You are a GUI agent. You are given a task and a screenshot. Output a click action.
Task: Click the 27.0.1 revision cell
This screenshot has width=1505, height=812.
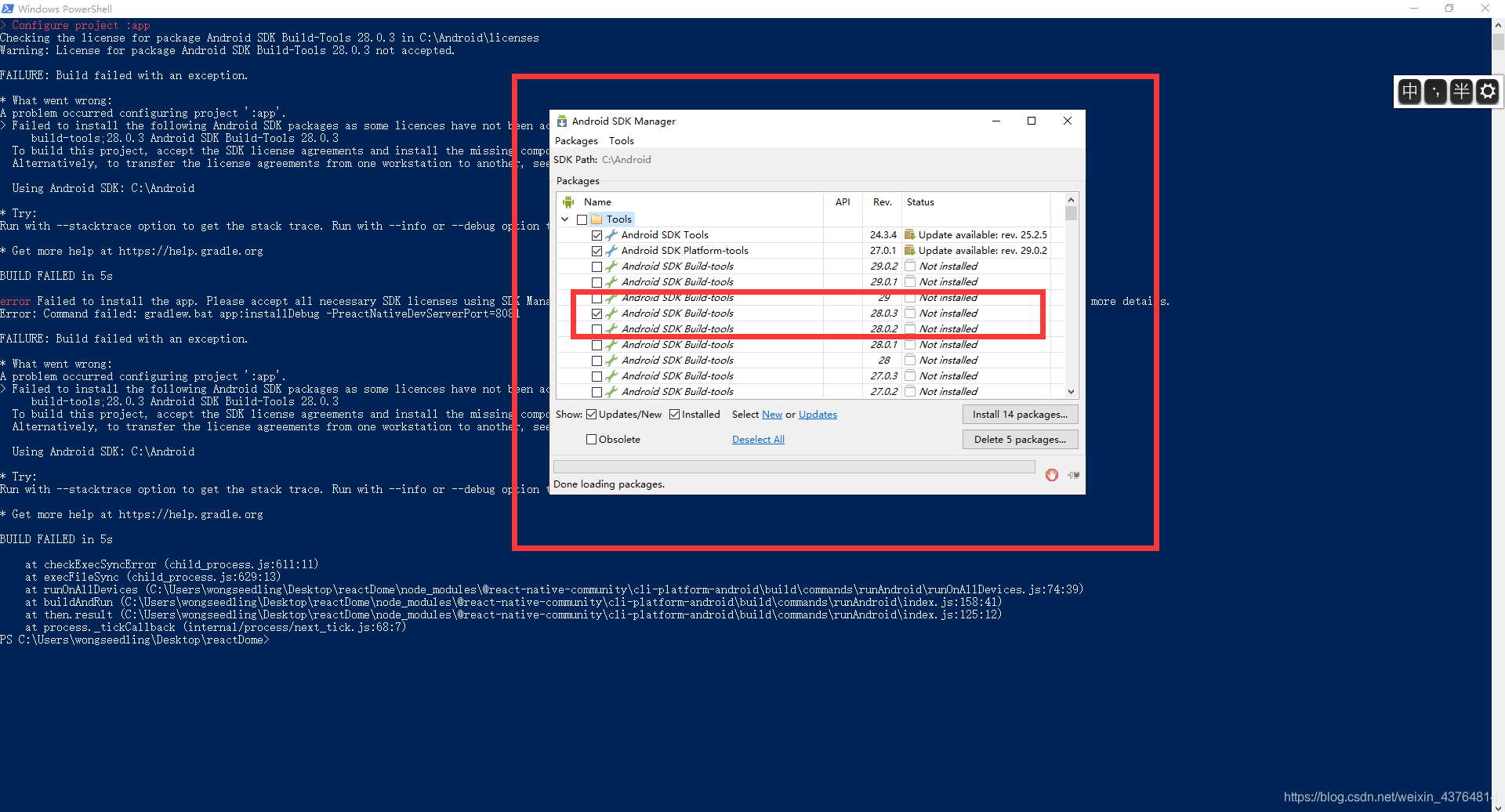pyautogui.click(x=883, y=251)
